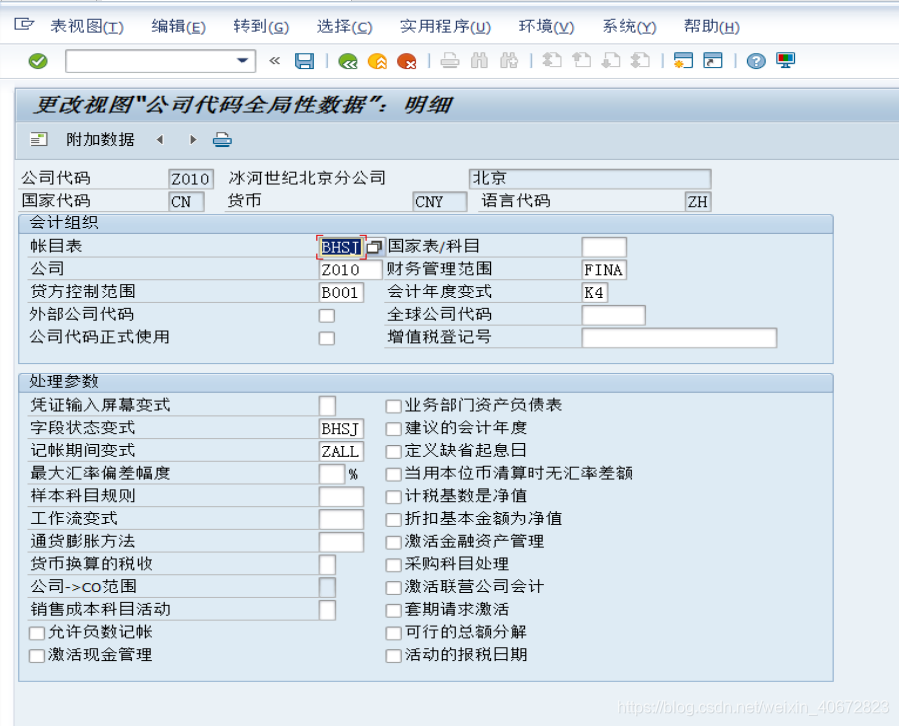Enable 定义缺省起息日 checkbox
899x726 pixels.
point(393,452)
